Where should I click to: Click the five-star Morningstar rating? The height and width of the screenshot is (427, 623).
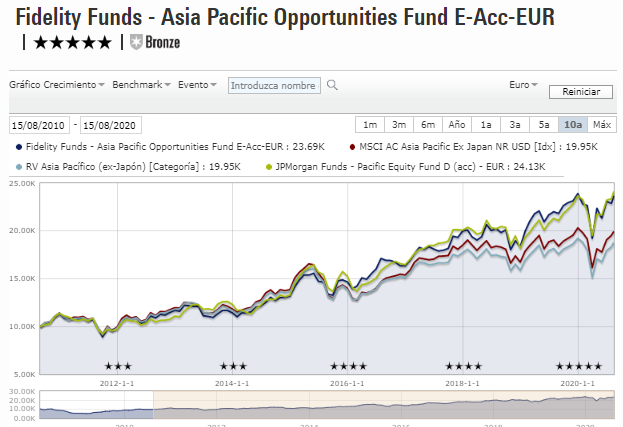pyautogui.click(x=72, y=42)
